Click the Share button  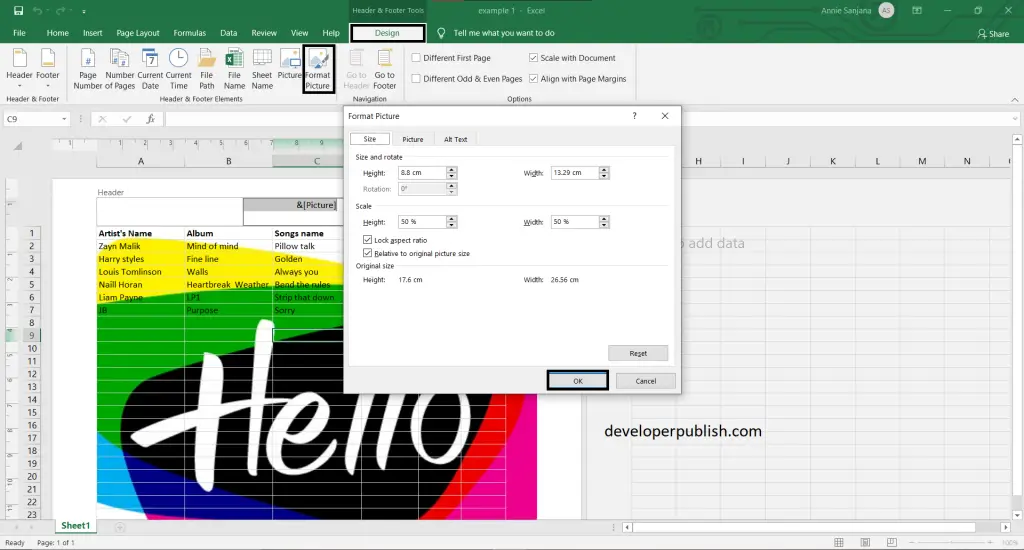[993, 33]
